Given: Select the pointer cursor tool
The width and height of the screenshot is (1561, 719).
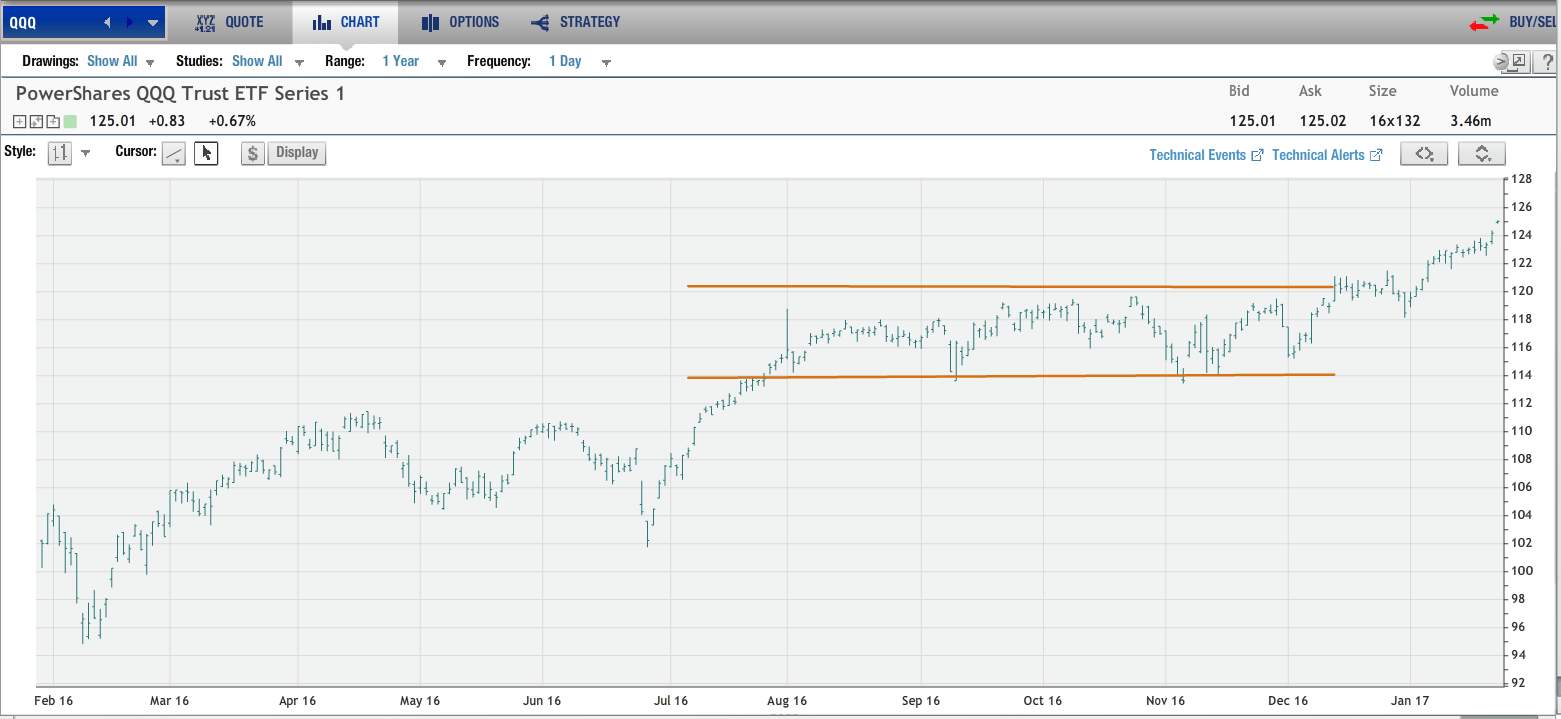Looking at the screenshot, I should tap(206, 153).
